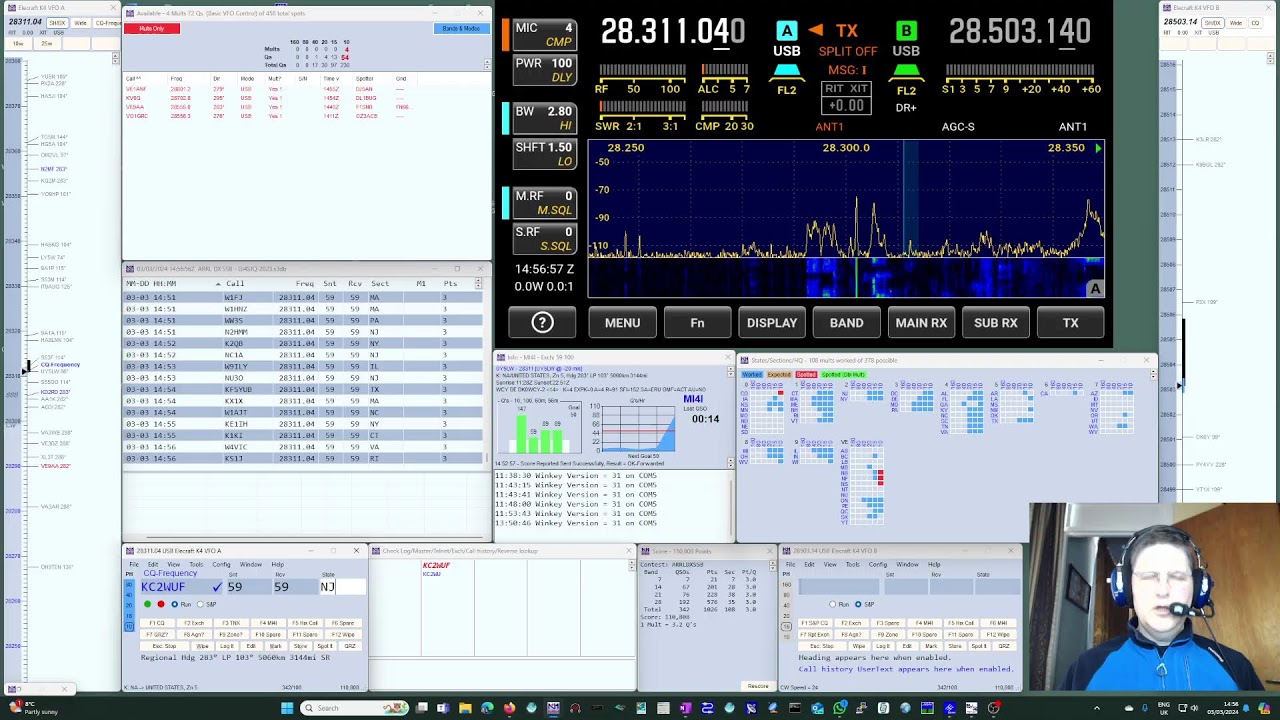Select the Run radio button in VFO A window

pos(174,604)
